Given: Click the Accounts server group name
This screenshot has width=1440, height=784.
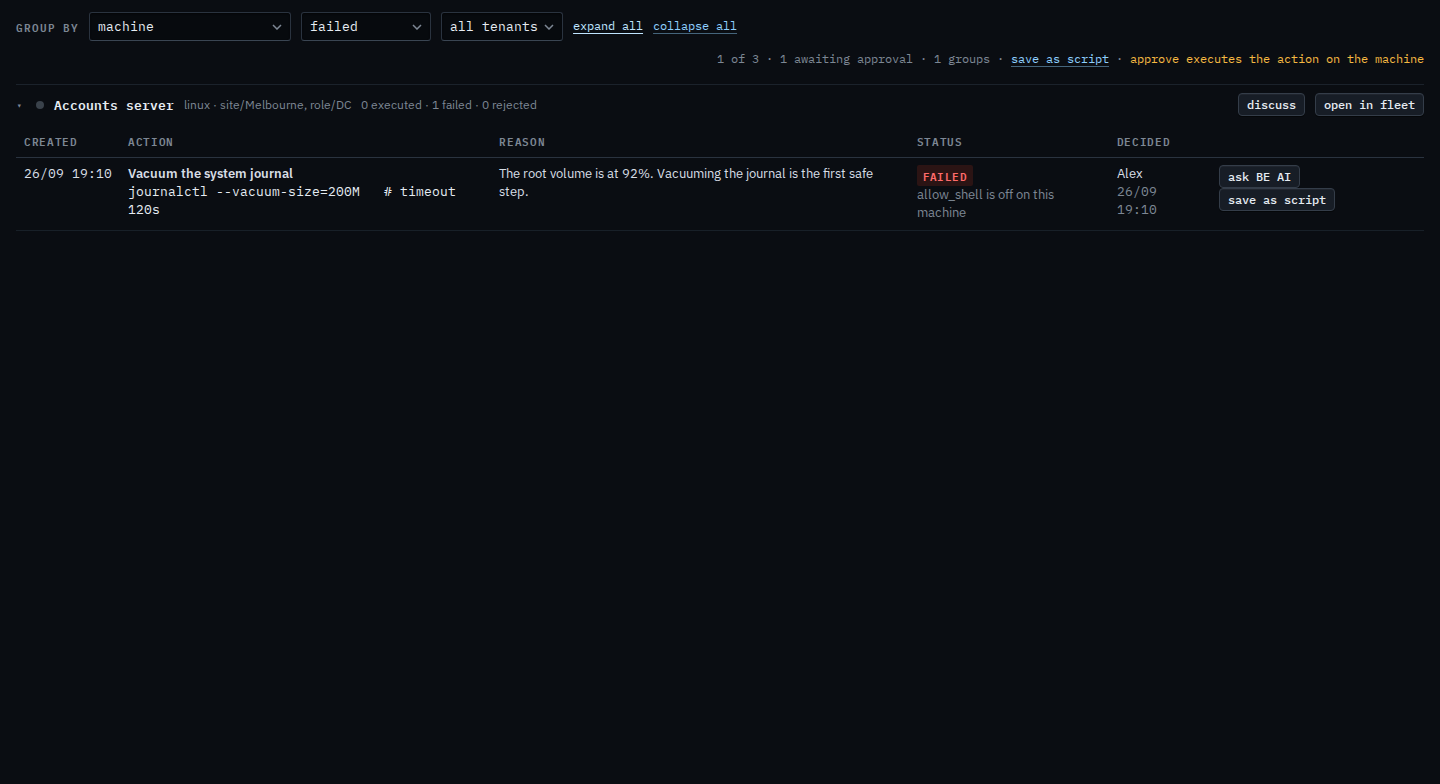Looking at the screenshot, I should point(114,105).
